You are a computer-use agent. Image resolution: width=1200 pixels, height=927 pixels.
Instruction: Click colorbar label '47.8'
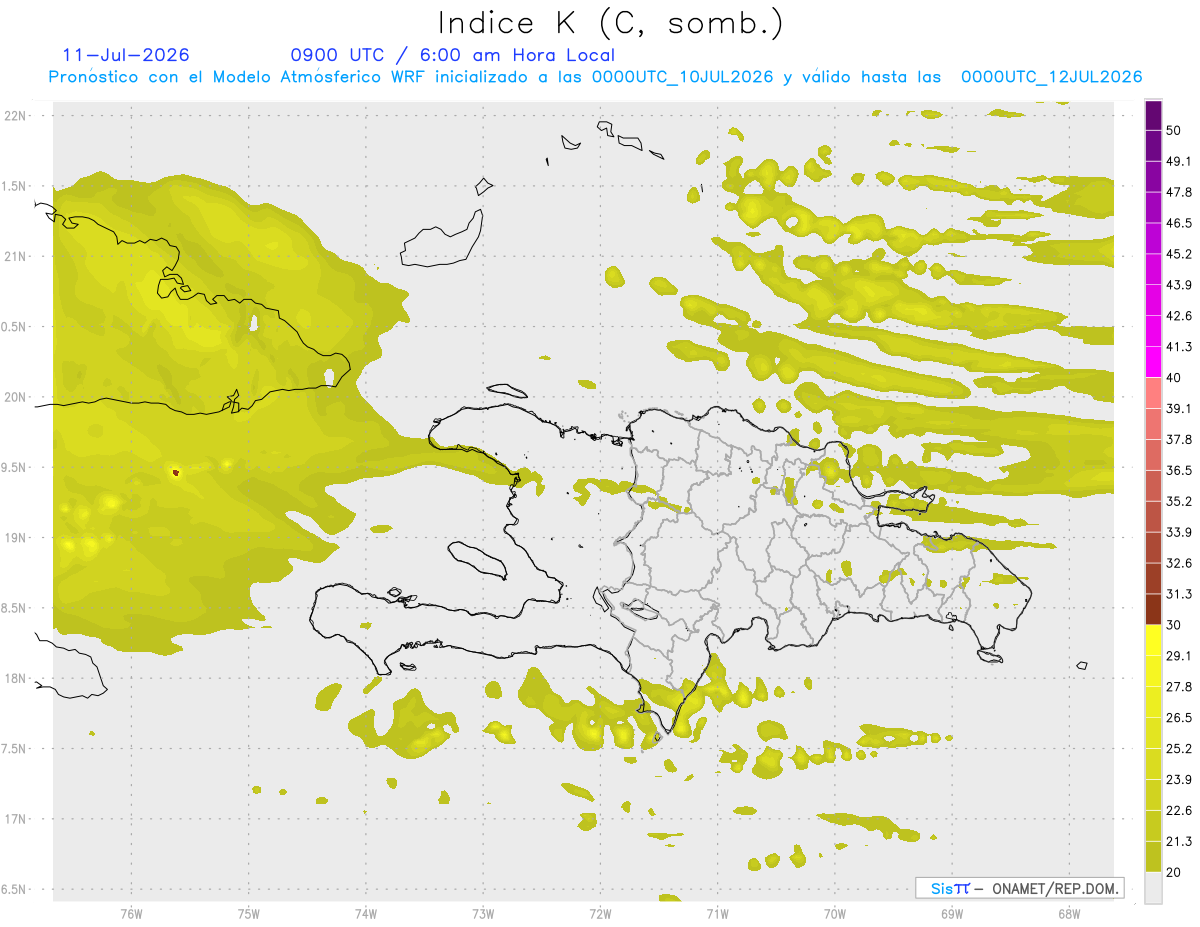[x=1179, y=192]
